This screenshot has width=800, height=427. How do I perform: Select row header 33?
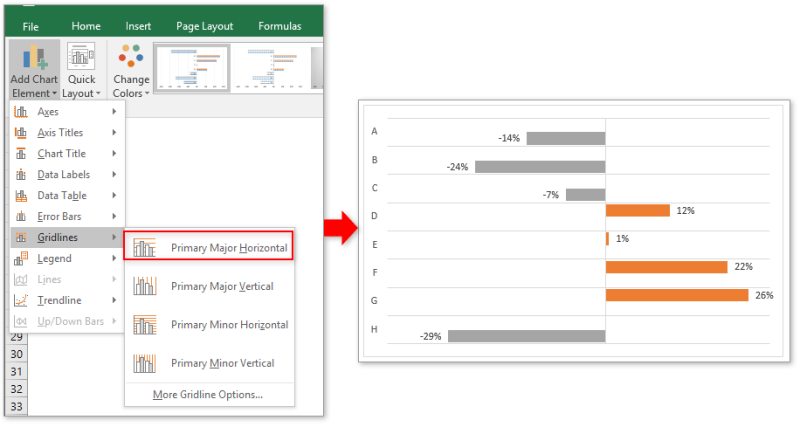coord(16,406)
